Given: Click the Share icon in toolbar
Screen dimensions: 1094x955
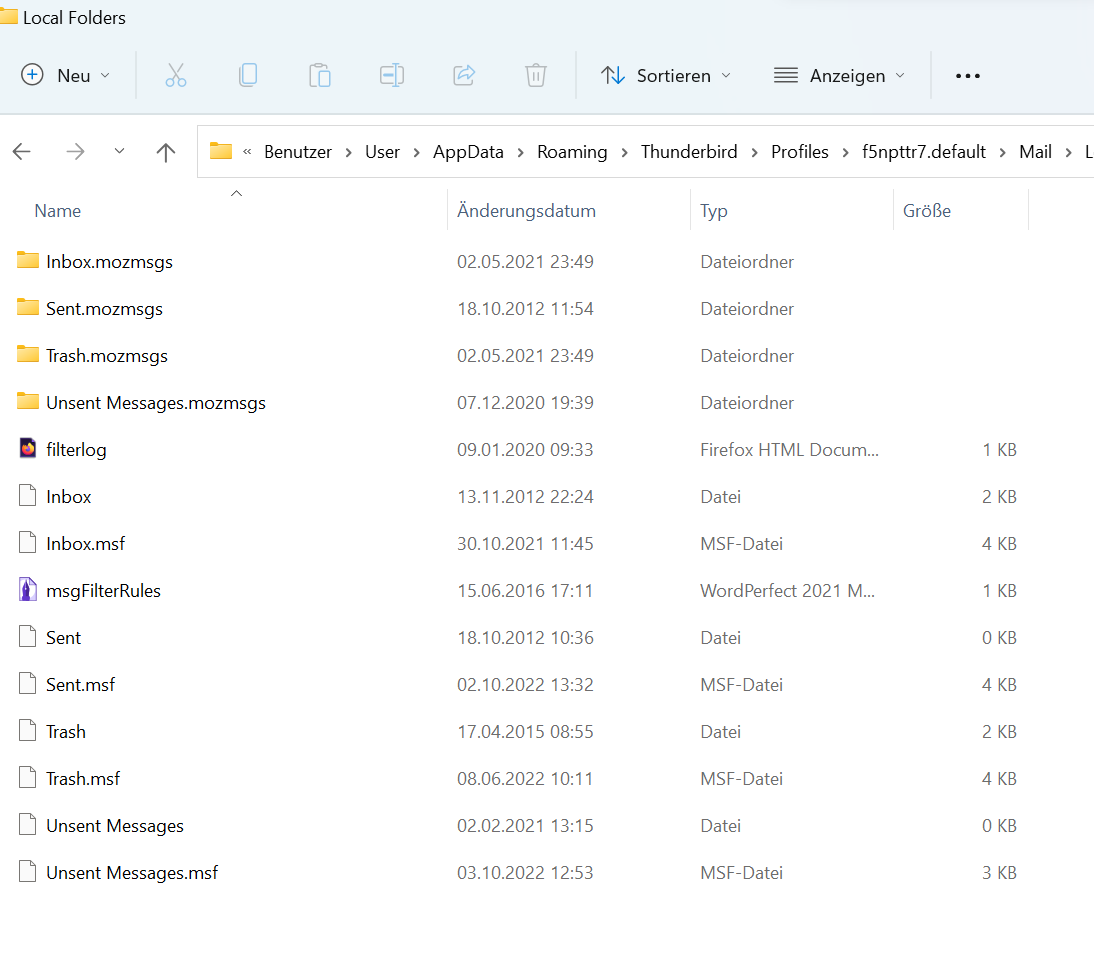Looking at the screenshot, I should [x=464, y=75].
